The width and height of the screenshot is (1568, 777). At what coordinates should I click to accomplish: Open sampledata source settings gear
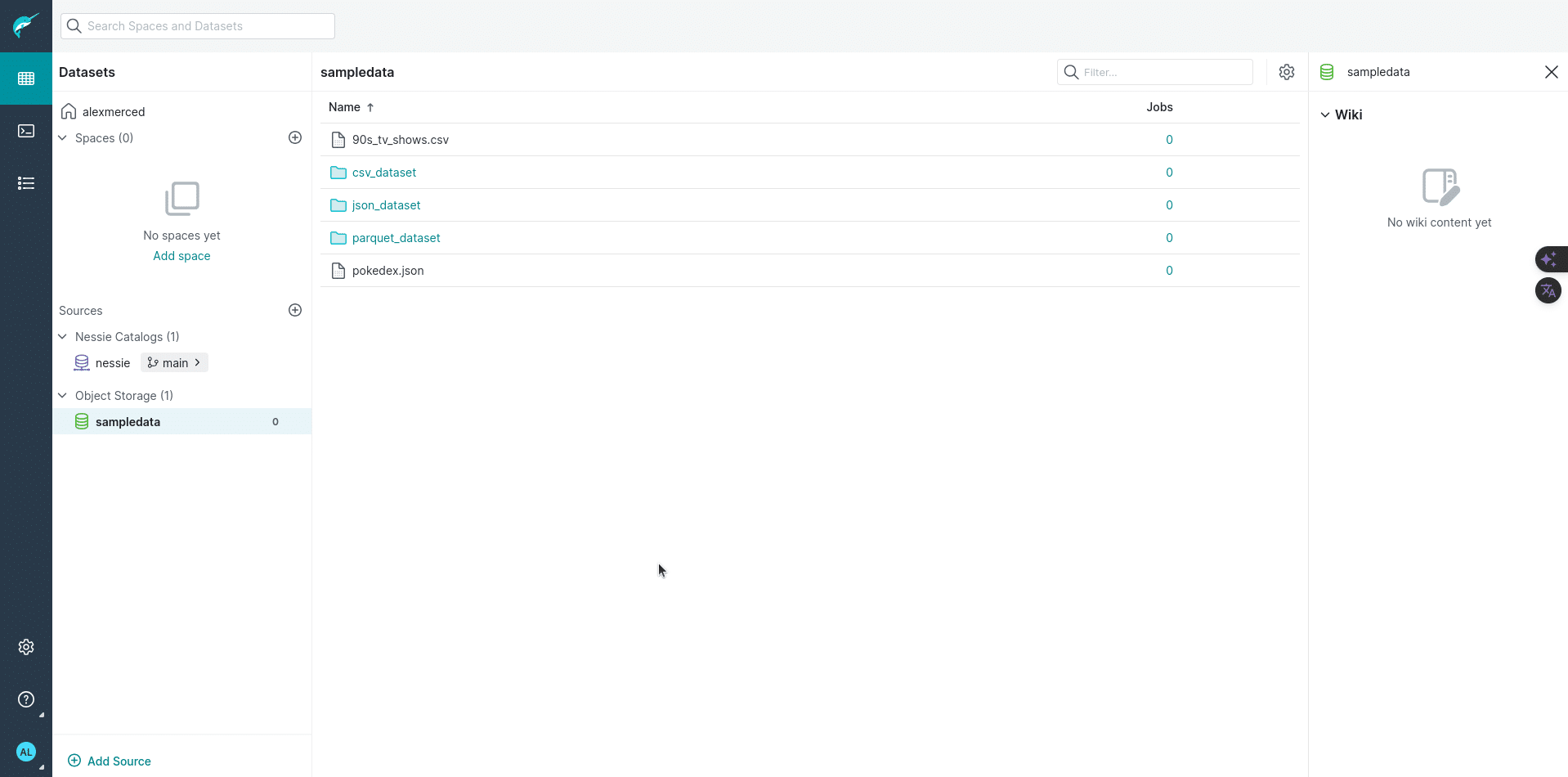pos(1287,72)
